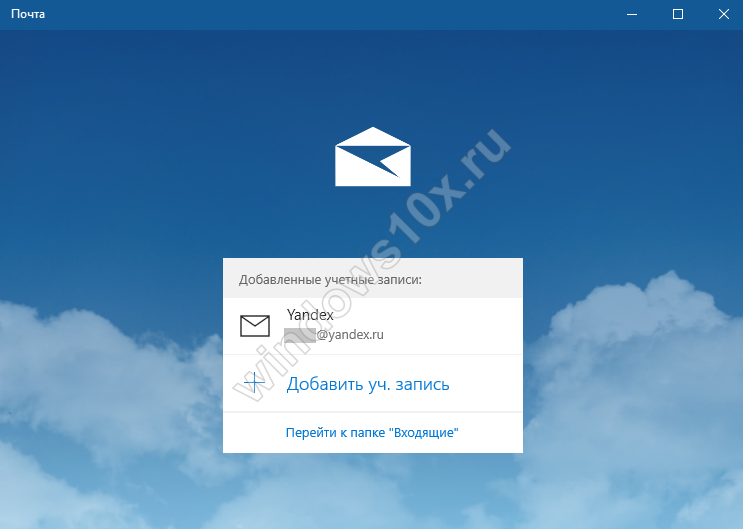Close the Почта window
The height and width of the screenshot is (529, 743).
724,14
